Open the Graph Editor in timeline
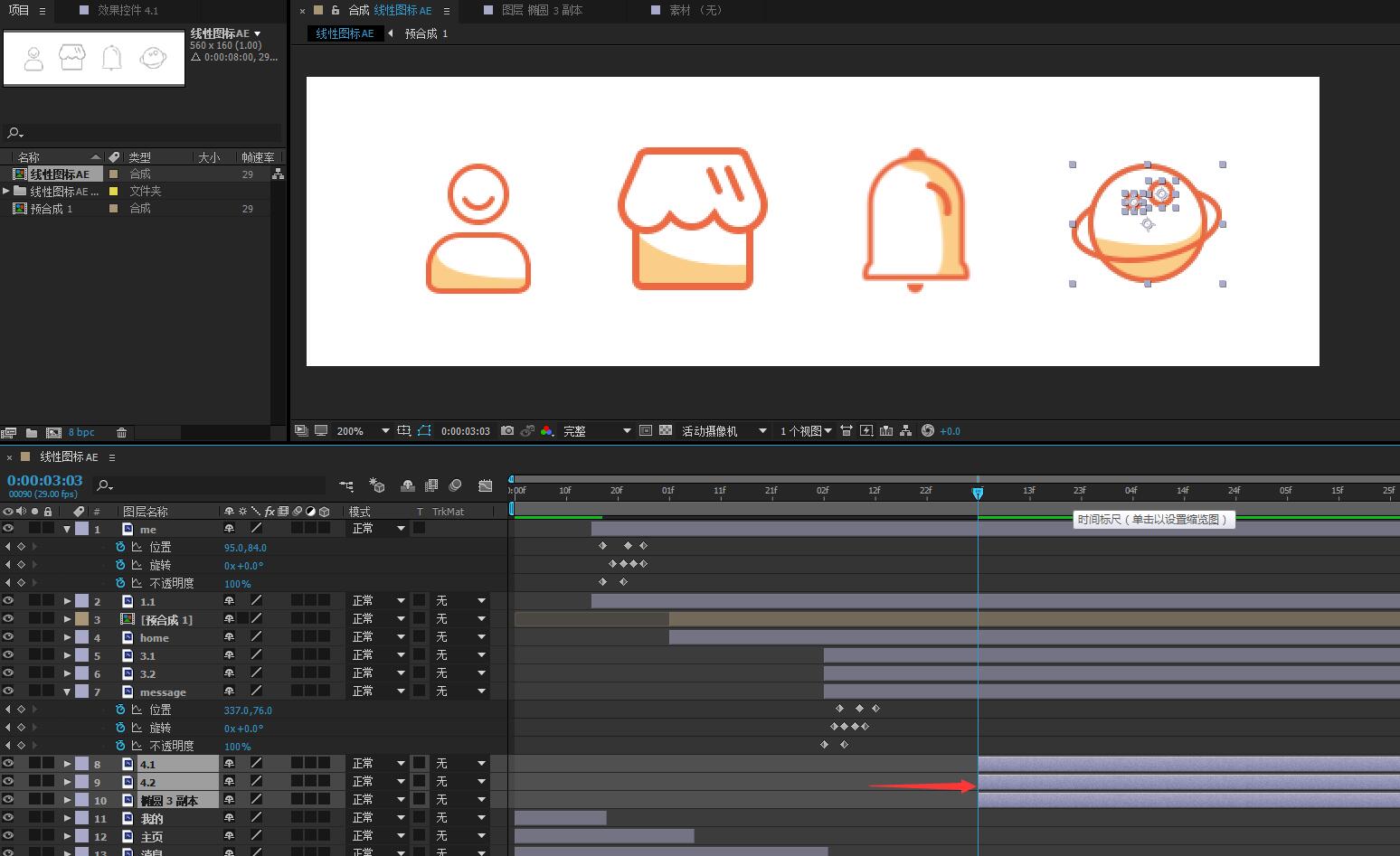The height and width of the screenshot is (856, 1400). [486, 485]
